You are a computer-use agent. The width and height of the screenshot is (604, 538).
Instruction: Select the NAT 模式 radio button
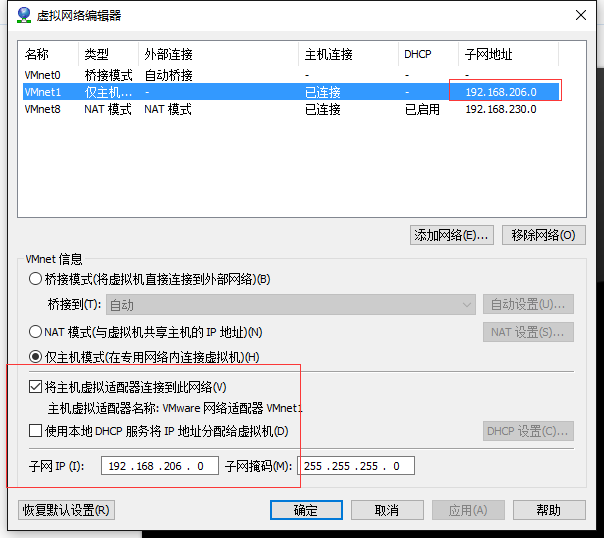[35, 332]
